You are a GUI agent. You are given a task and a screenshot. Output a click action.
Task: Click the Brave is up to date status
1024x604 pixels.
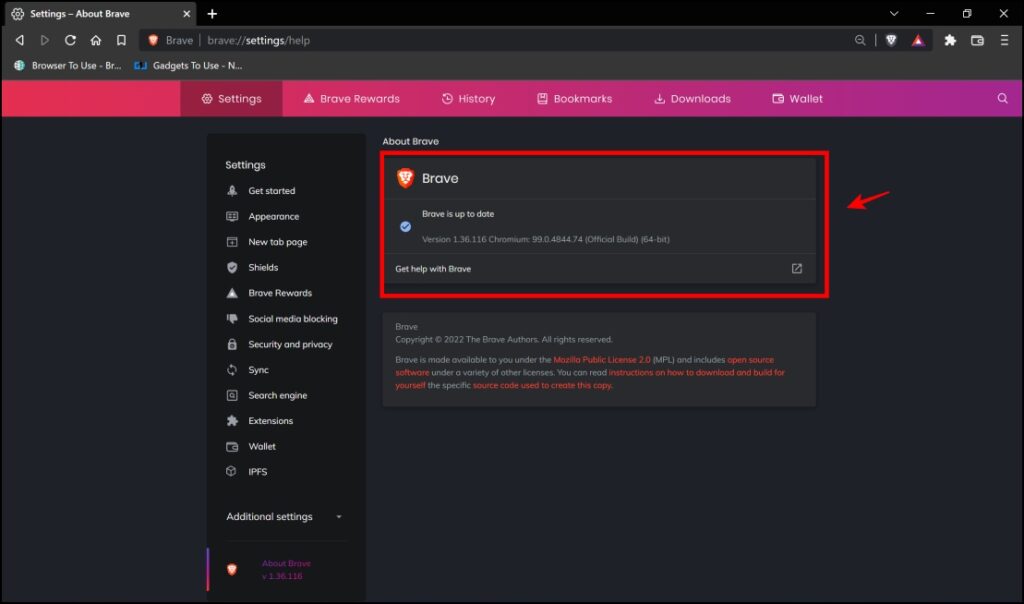coord(458,214)
